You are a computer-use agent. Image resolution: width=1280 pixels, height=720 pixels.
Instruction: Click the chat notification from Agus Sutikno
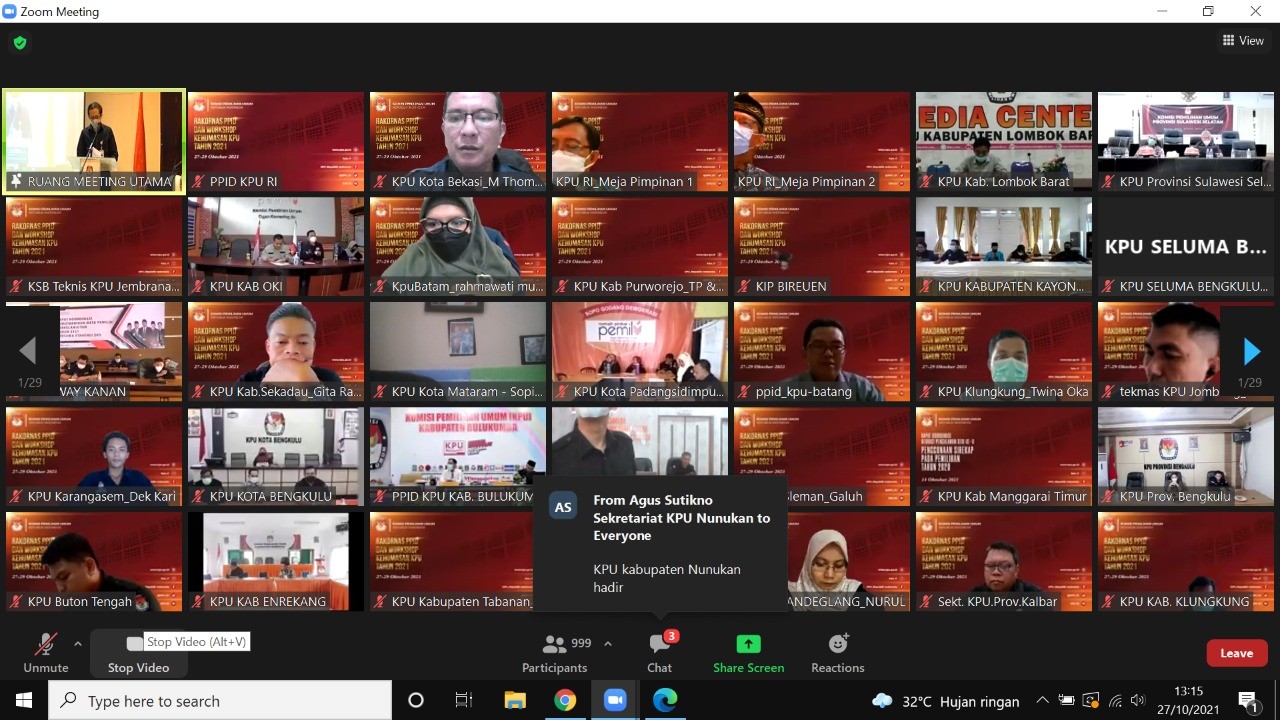[660, 543]
